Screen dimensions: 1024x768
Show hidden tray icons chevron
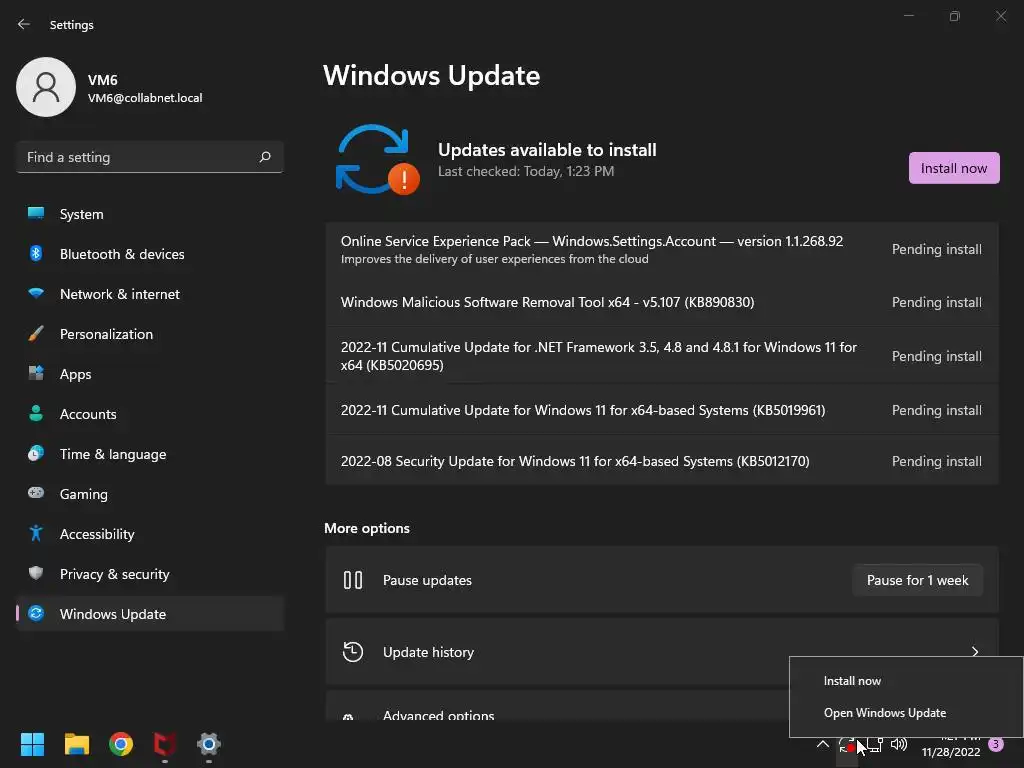[823, 744]
